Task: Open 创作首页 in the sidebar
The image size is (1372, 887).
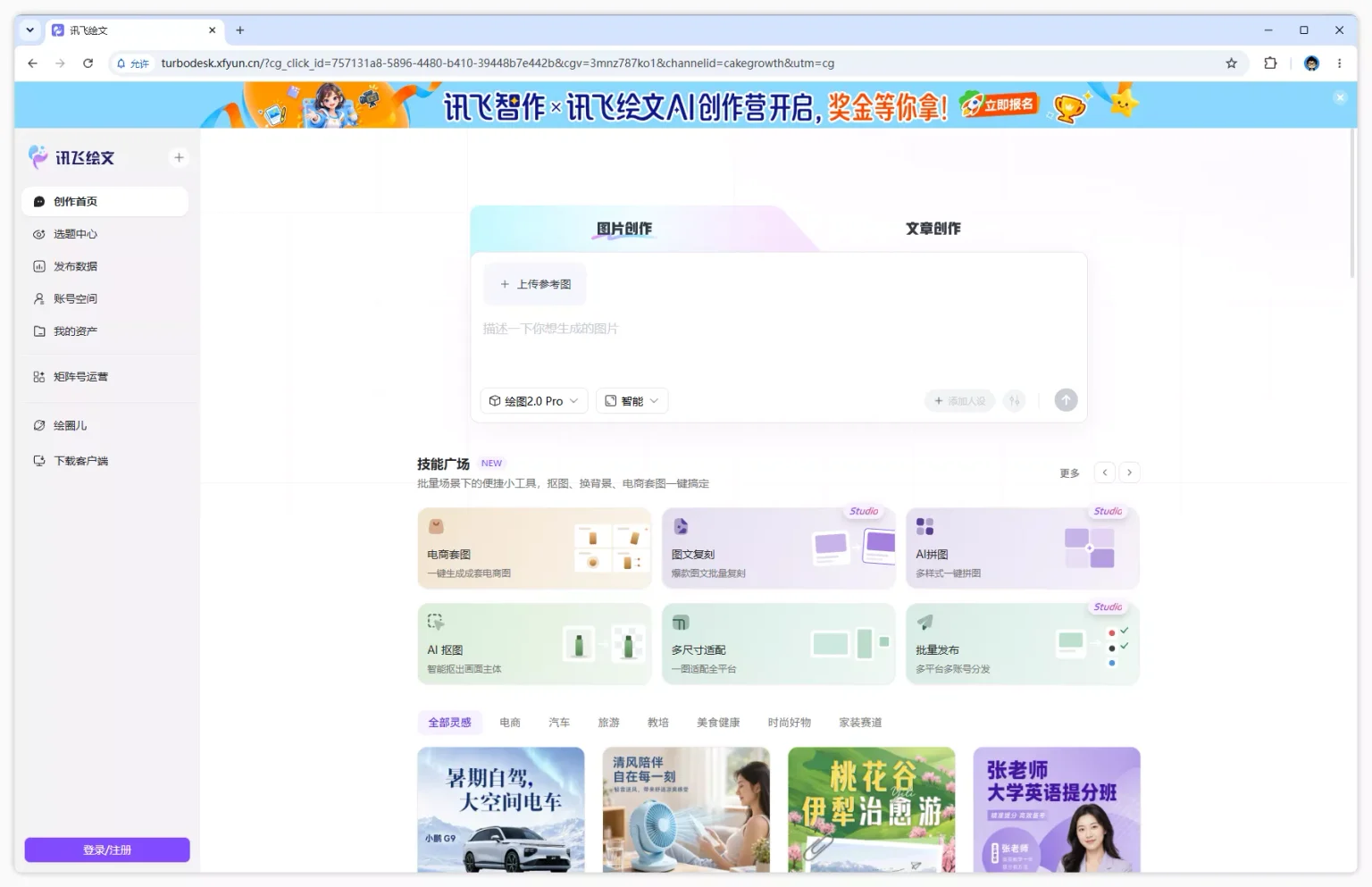Action: 105,202
